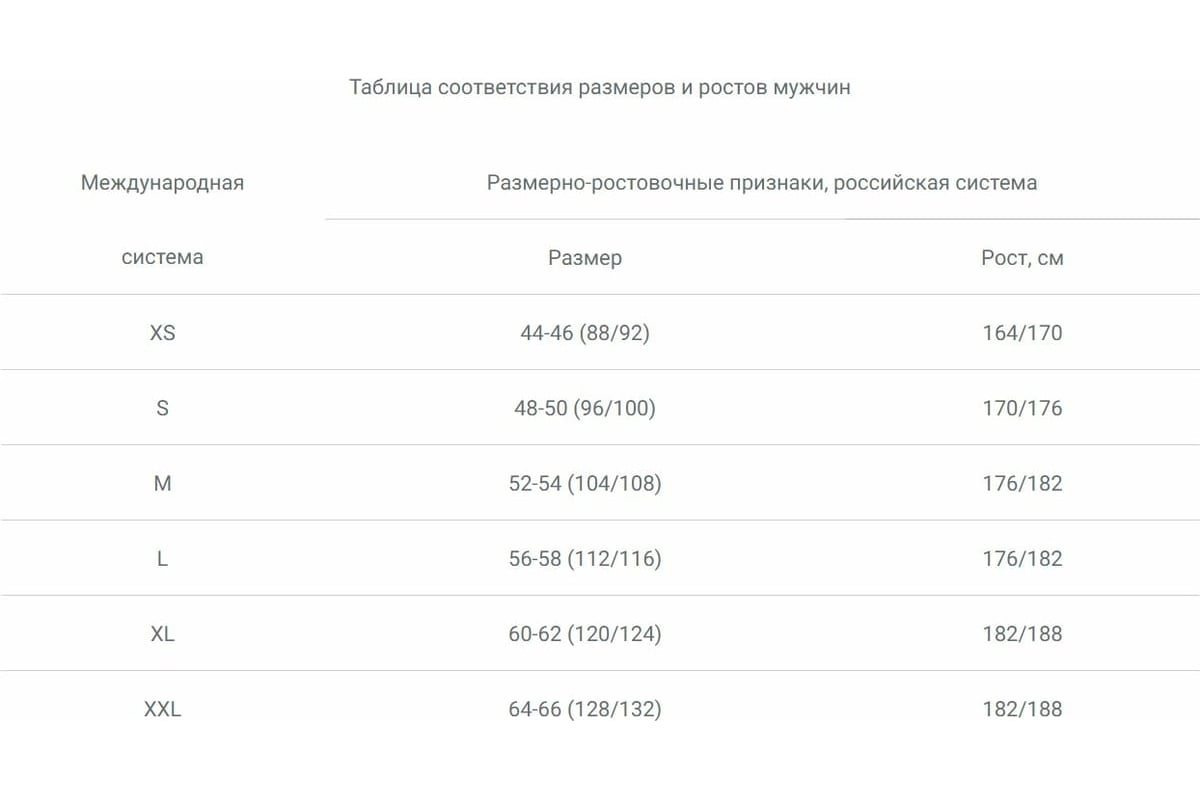
Task: Select the "Рост, см" column header
Action: [x=1022, y=258]
